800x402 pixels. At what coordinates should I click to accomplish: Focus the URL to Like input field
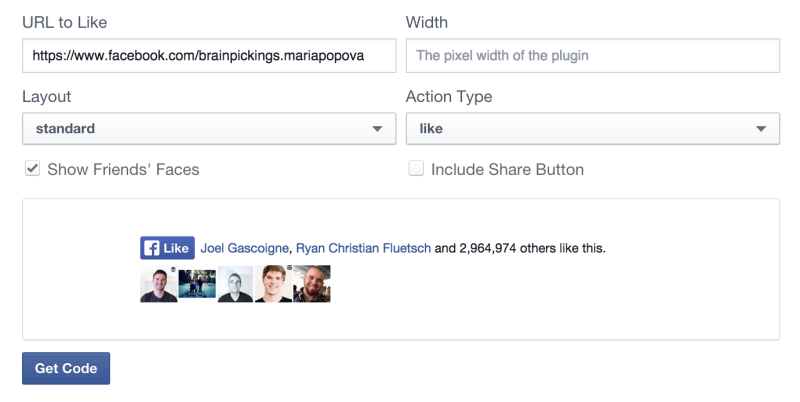(209, 56)
